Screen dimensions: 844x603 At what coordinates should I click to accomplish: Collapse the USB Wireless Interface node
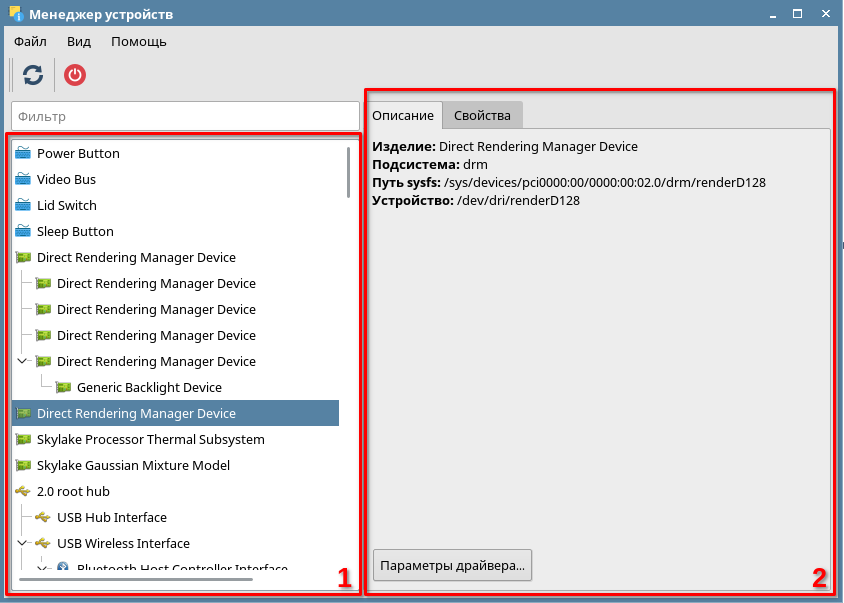coord(23,543)
